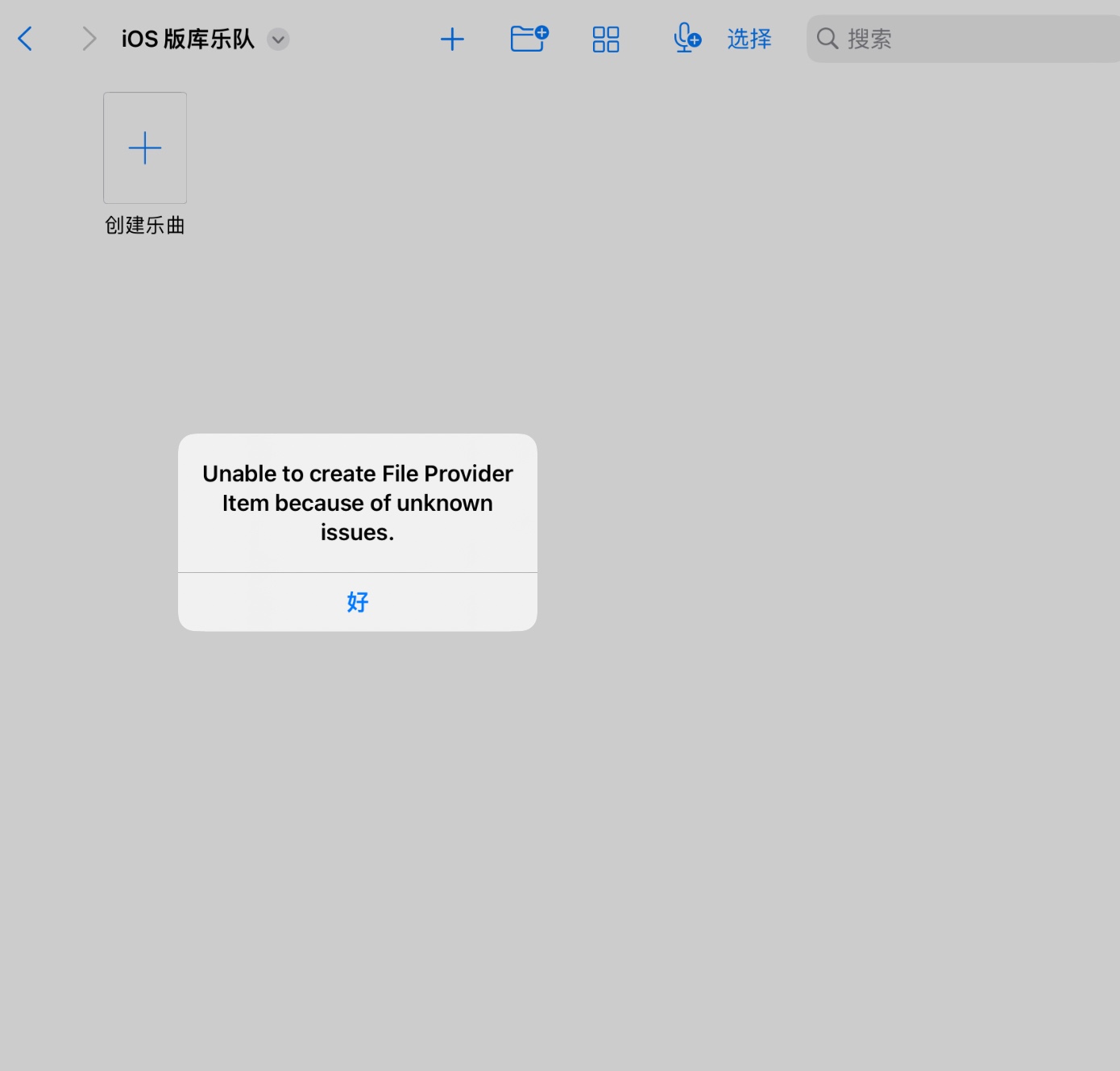Tap the microphone-plus audio recording icon
The width and height of the screenshot is (1120, 1071).
click(687, 39)
